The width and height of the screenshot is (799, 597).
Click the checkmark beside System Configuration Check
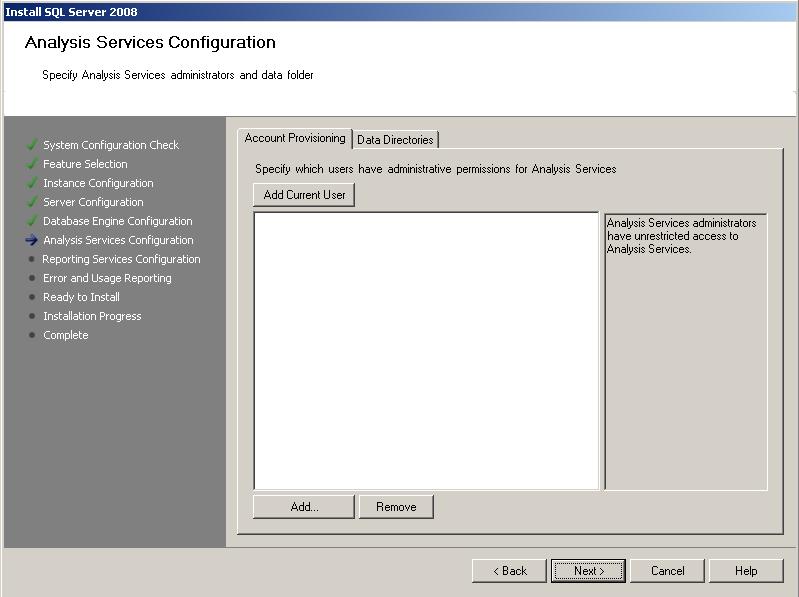[32, 145]
